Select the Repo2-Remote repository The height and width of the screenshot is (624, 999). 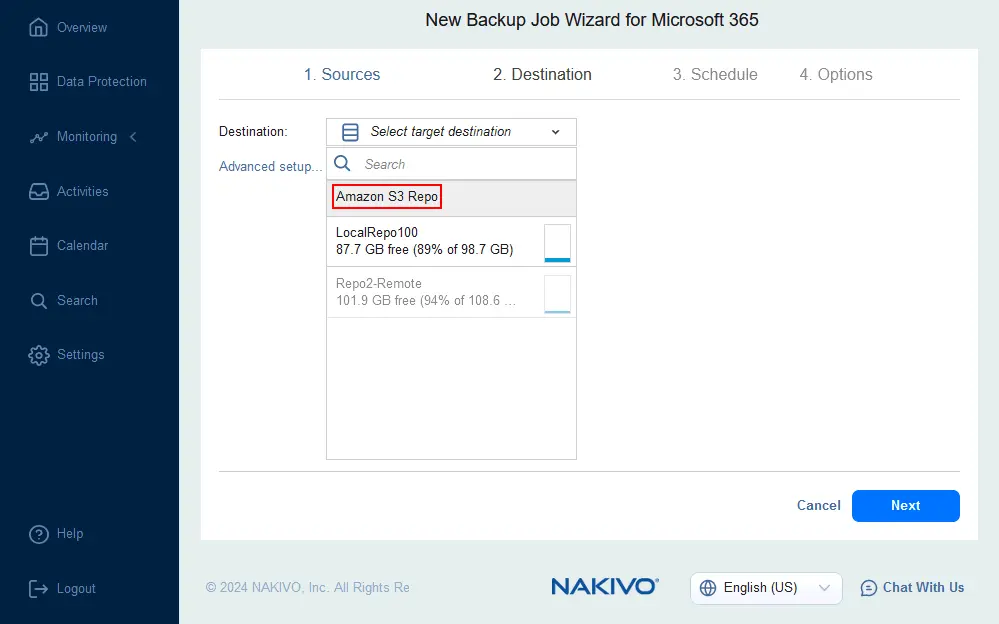click(x=451, y=293)
